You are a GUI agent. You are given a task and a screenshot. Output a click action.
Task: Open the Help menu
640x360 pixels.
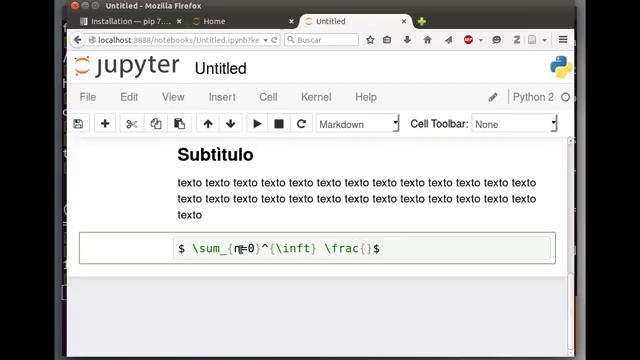366,97
